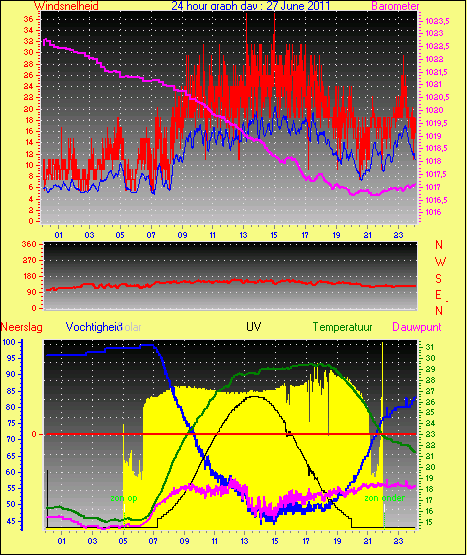467x555 pixels.
Task: Click the 'Dauwpunt' legend label
Action: pyautogui.click(x=417, y=327)
